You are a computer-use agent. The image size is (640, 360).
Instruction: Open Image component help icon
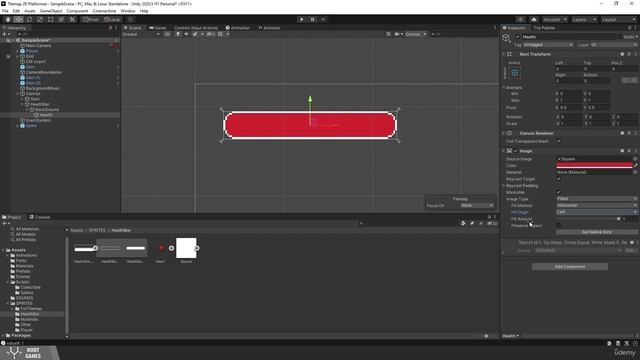coord(622,151)
